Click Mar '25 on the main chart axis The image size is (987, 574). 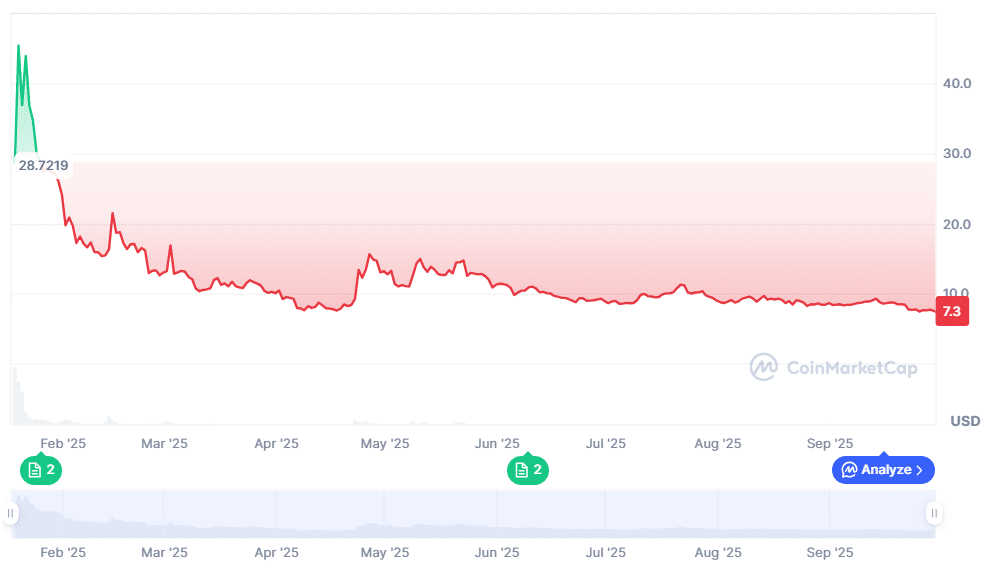coord(164,443)
